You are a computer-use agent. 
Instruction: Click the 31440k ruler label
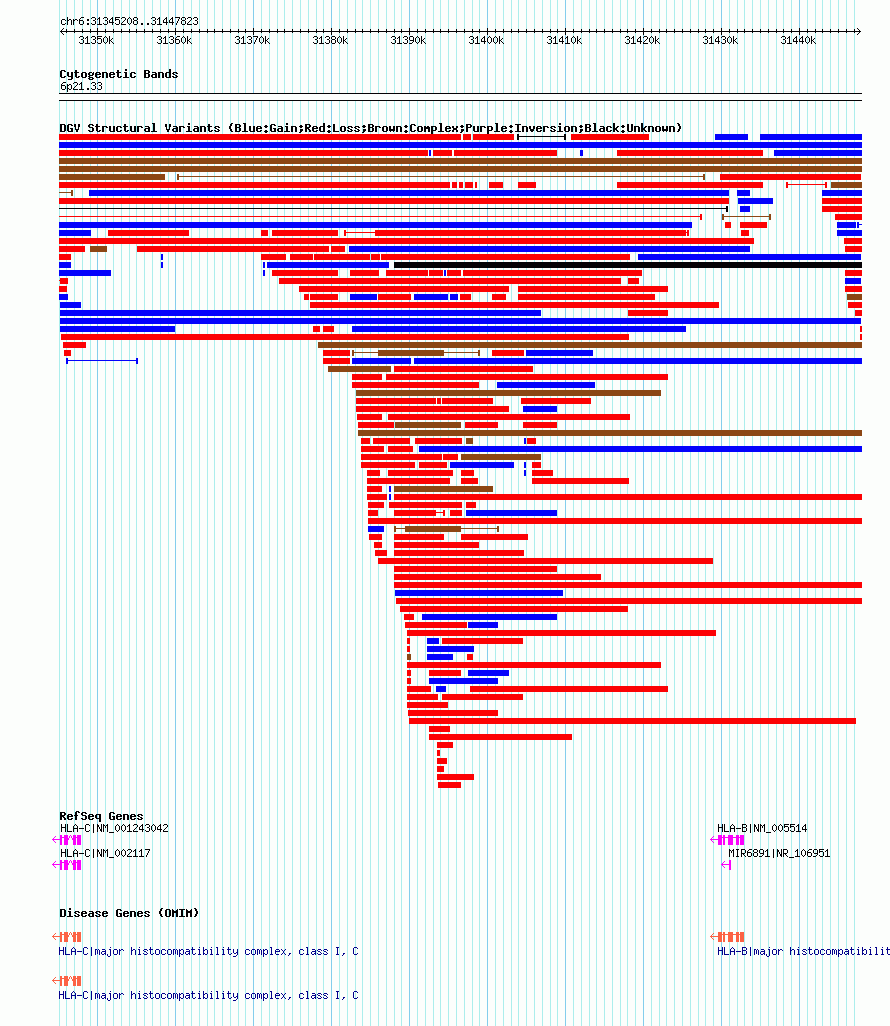pyautogui.click(x=798, y=41)
